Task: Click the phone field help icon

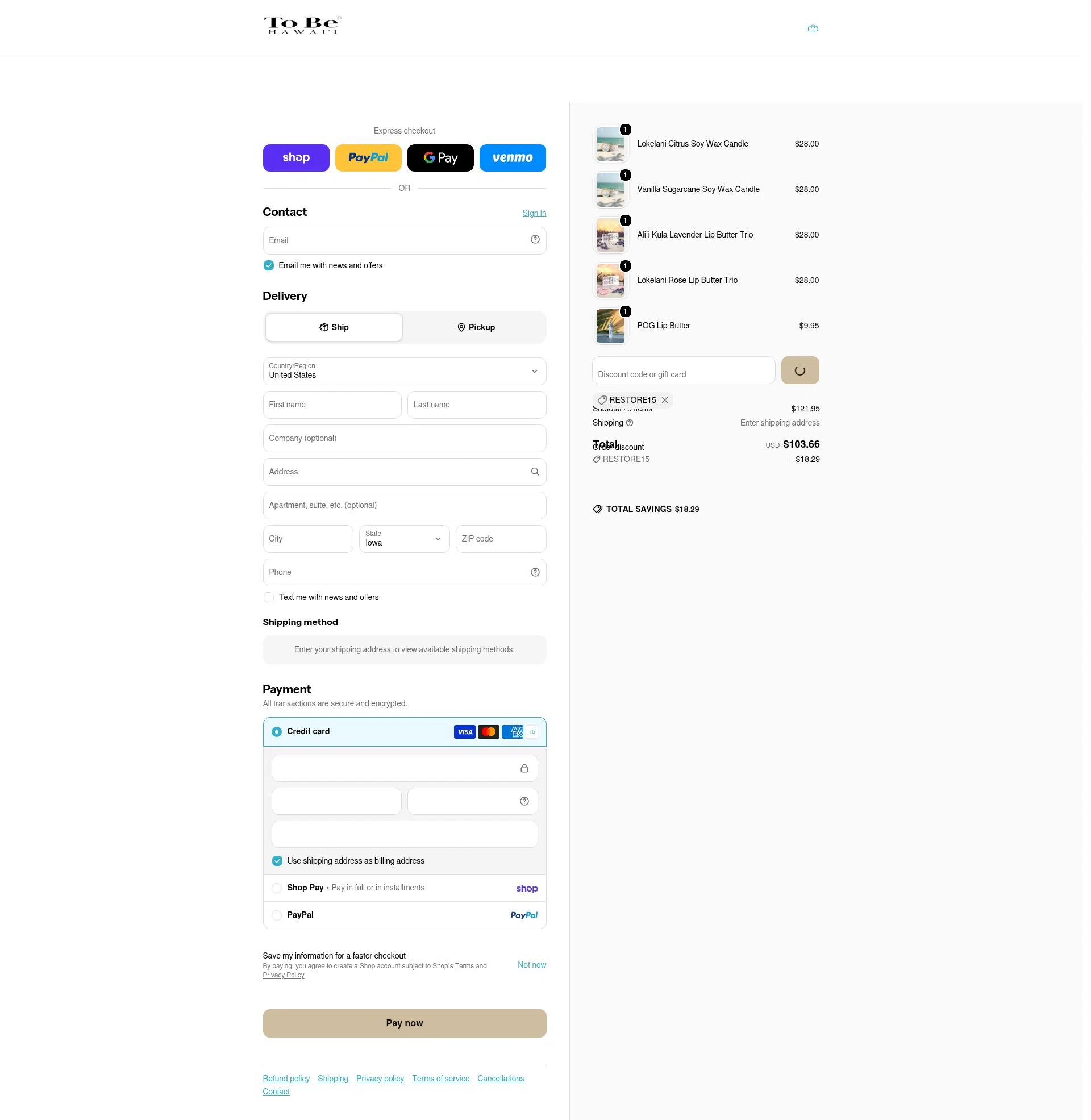Action: [535, 572]
